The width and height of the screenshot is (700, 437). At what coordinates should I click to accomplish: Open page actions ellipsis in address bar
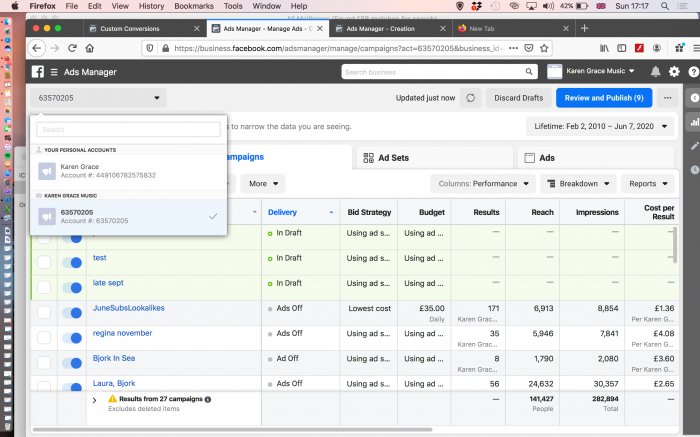coord(513,48)
